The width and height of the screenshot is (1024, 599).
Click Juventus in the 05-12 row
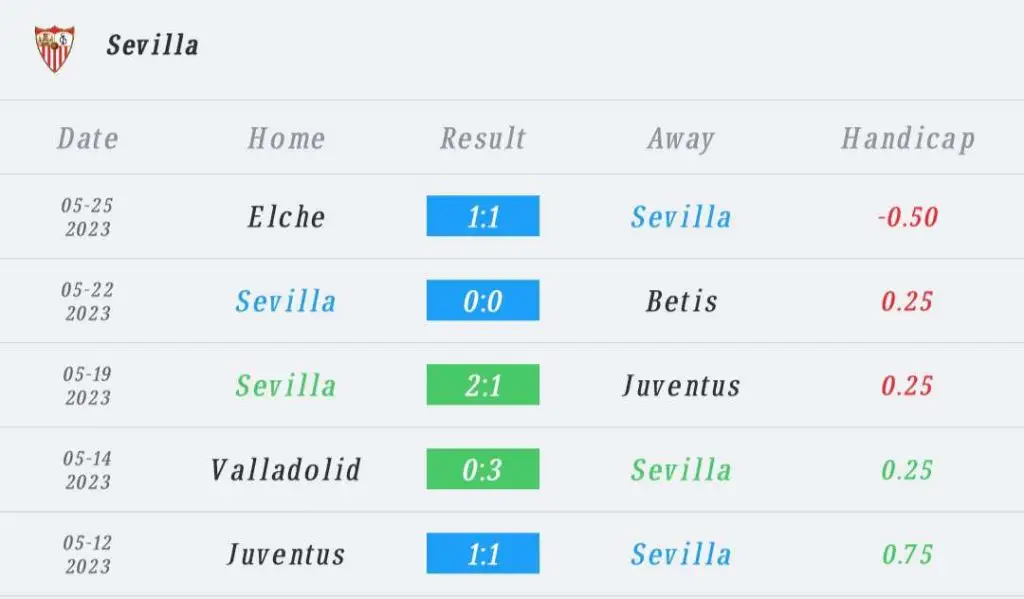point(286,555)
